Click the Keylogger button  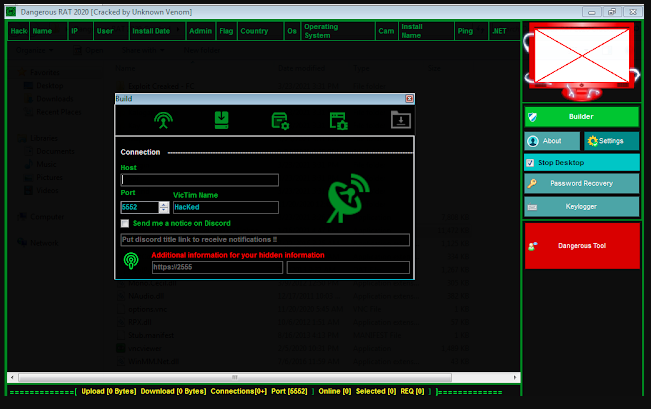point(581,206)
